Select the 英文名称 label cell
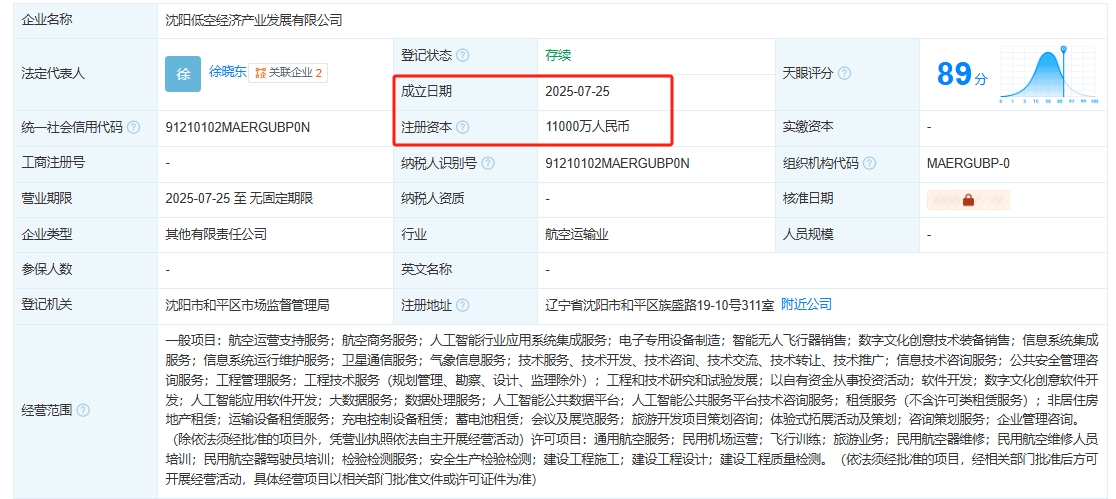 [465, 270]
